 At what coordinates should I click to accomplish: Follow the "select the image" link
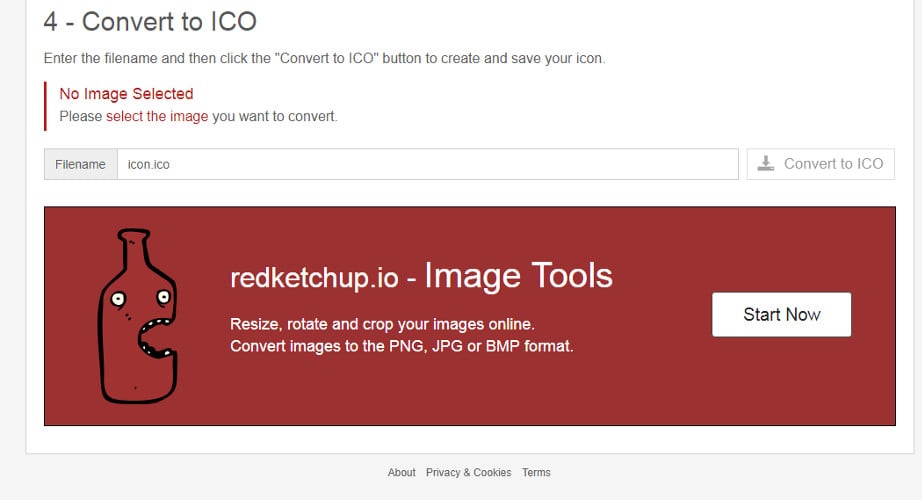point(157,116)
